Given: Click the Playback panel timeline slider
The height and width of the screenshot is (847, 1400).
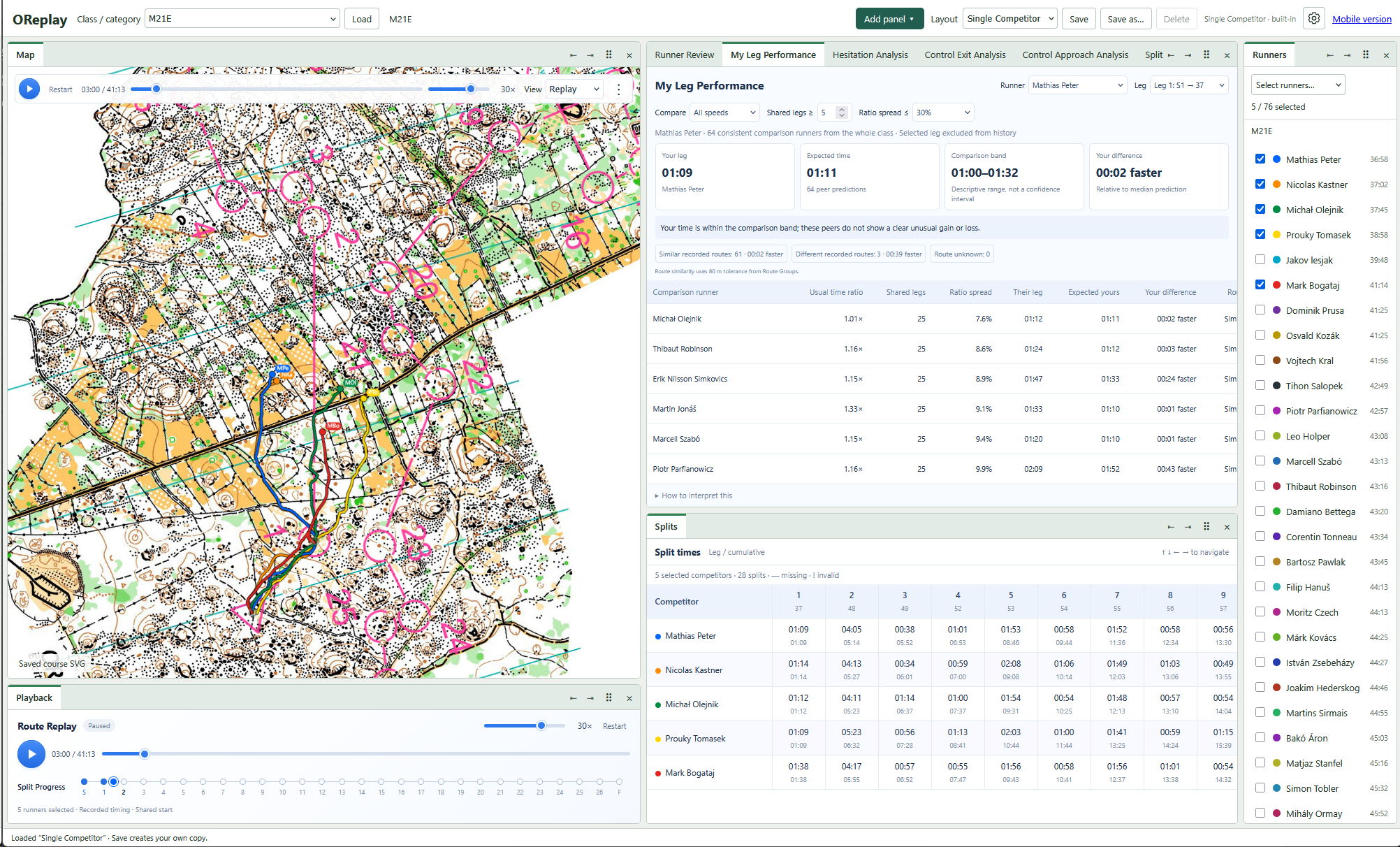Looking at the screenshot, I should point(366,754).
